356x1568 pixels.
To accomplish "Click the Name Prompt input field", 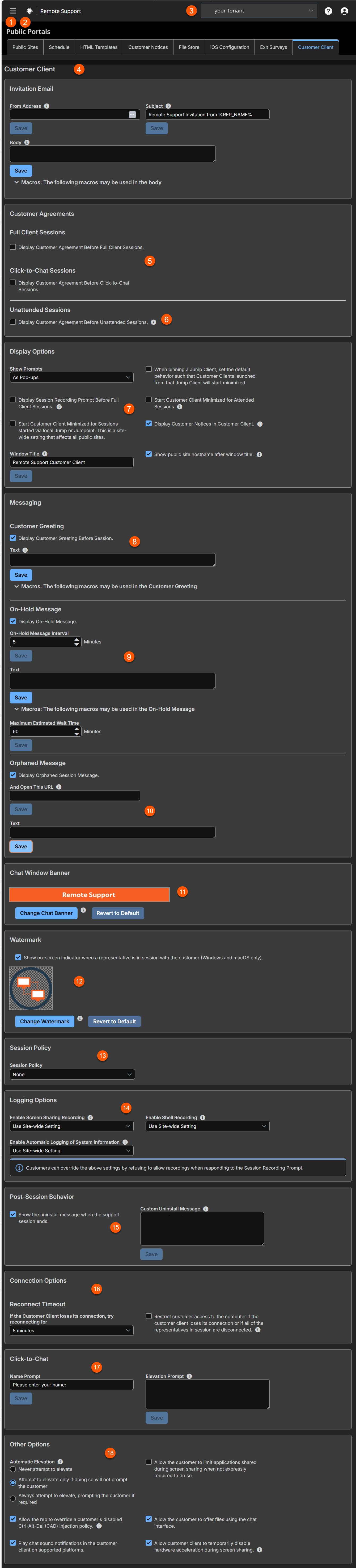I will pyautogui.click(x=71, y=1385).
